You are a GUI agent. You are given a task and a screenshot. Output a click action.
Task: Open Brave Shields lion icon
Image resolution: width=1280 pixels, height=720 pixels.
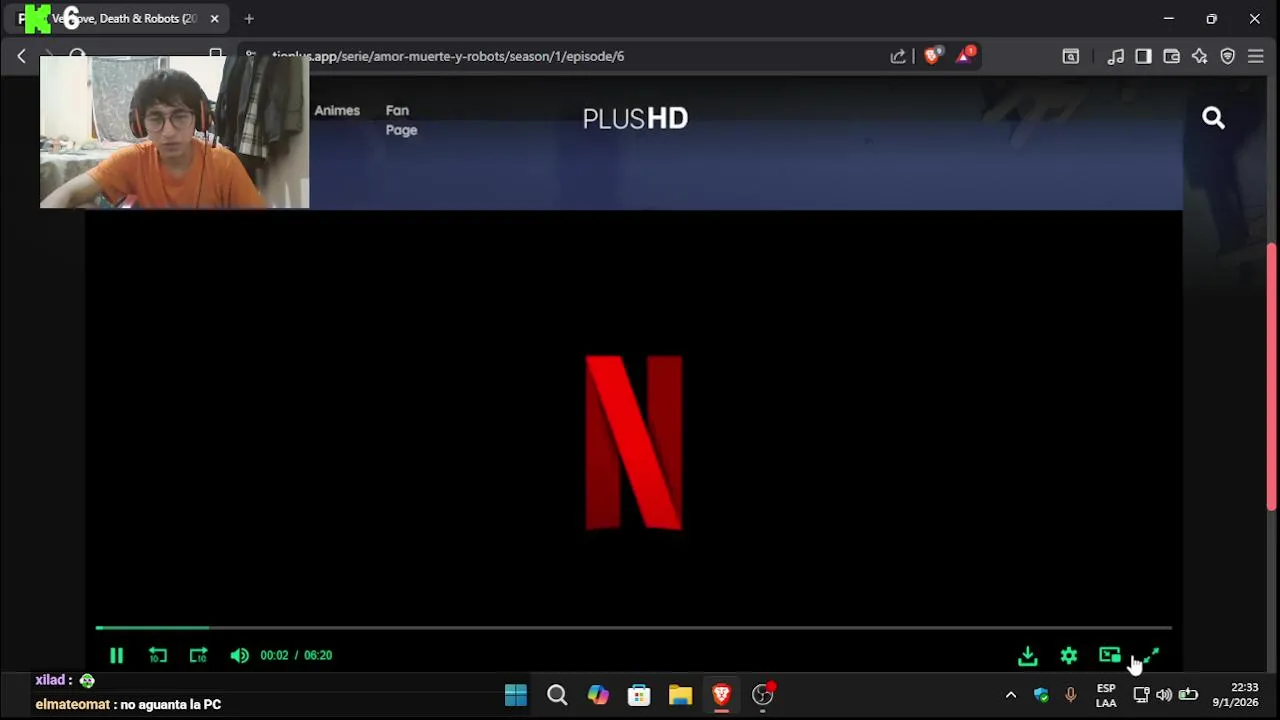point(932,56)
